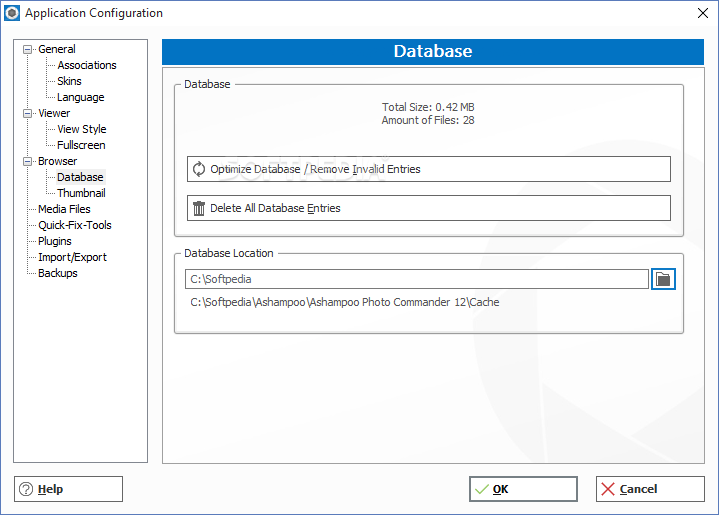Click the application icon in the title bar
The height and width of the screenshot is (515, 719).
12,13
